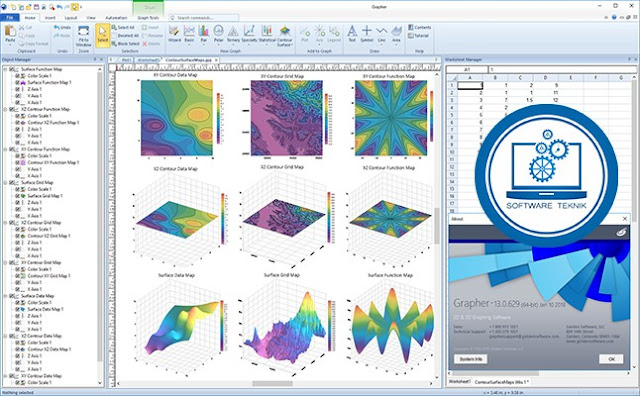Viewport: 640px width, 396px height.
Task: Click the Block Select button
Action: coord(125,44)
